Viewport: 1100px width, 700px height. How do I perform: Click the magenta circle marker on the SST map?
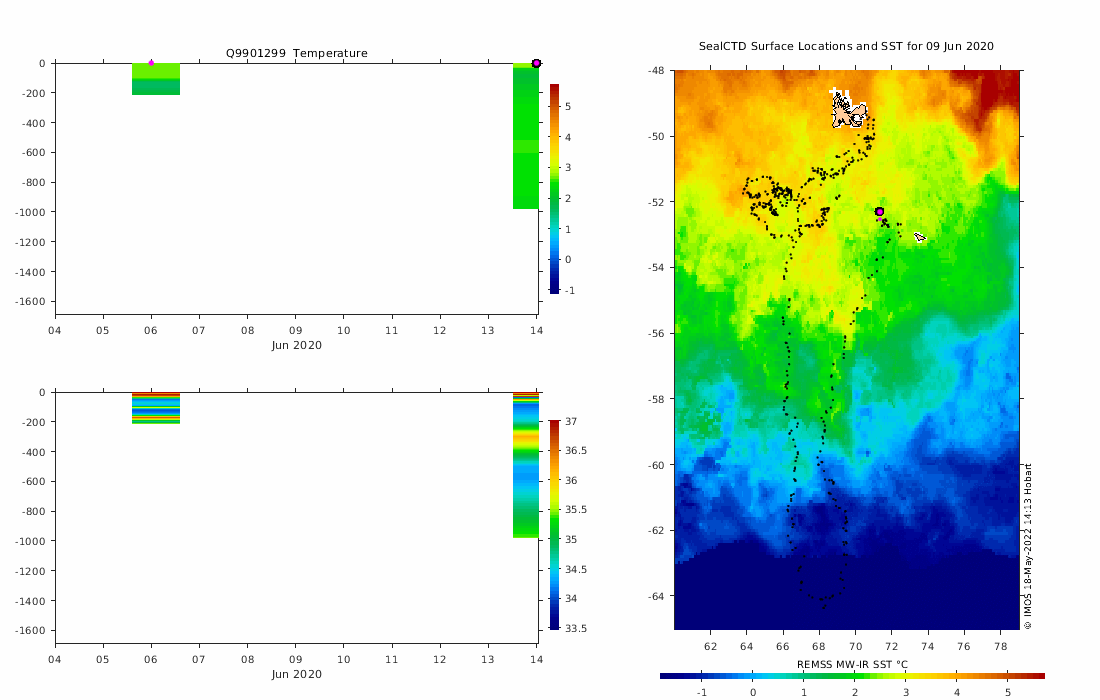click(x=879, y=211)
